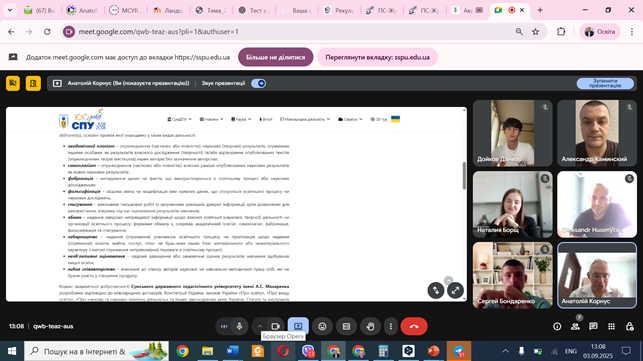Viewport: 643px width, 361px height.
Task: Switch to the Тема_2 browser tab
Action: [x=211, y=10]
